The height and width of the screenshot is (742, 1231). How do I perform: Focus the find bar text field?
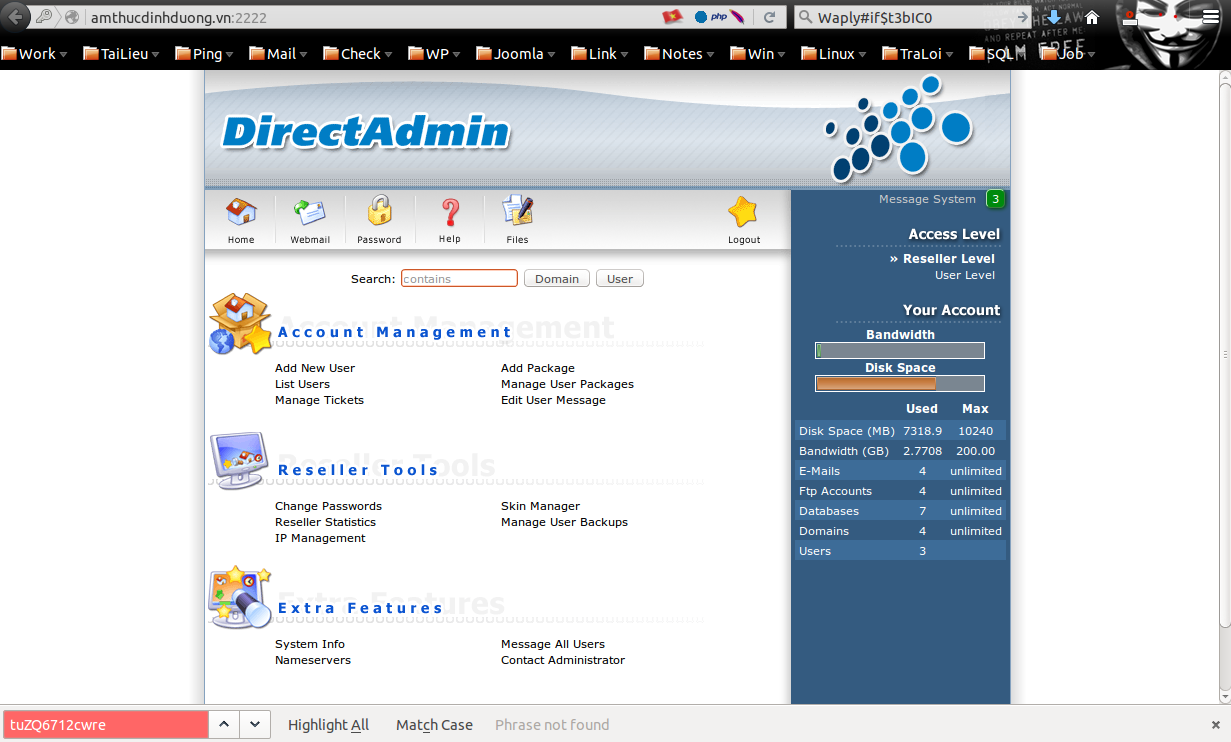106,725
